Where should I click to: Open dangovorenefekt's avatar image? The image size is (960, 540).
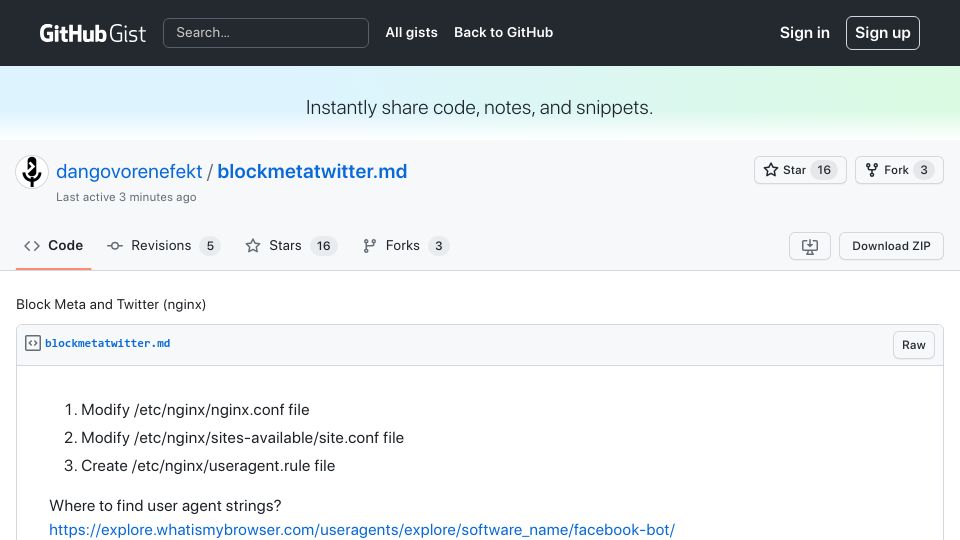click(x=32, y=171)
